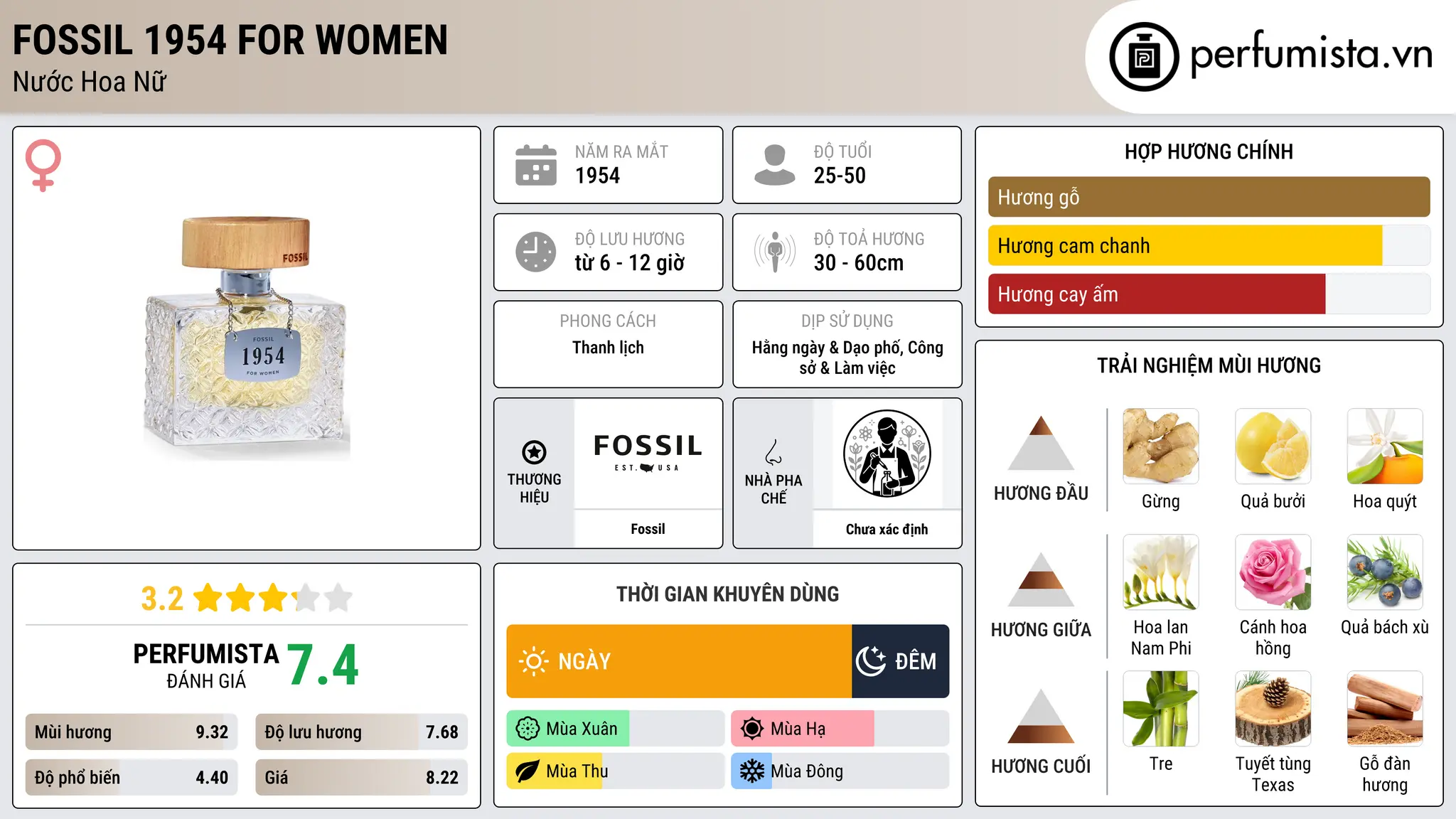The image size is (1456, 819).
Task: Click the Mùa Hạ season bar
Action: [x=840, y=729]
